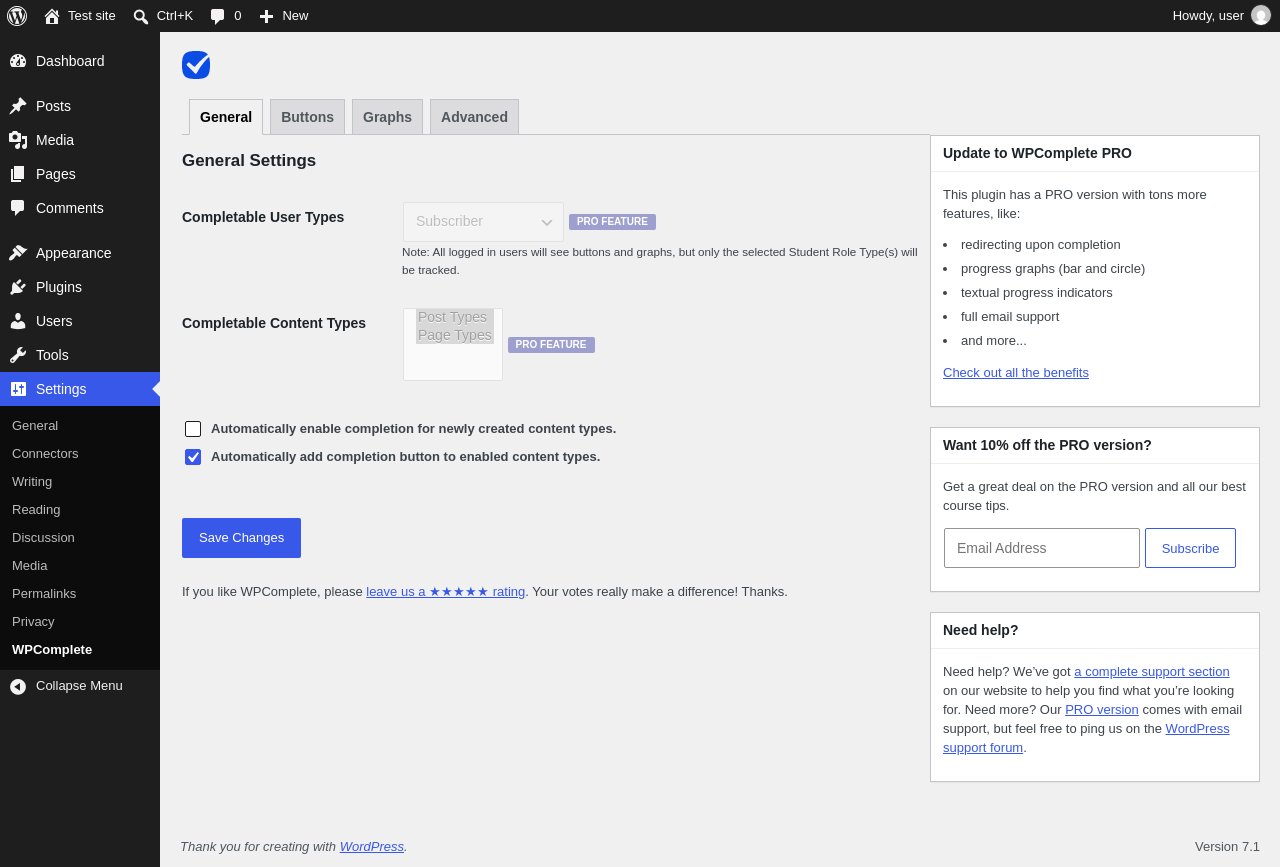Viewport: 1280px width, 867px height.
Task: Click the Media library icon
Action: pyautogui.click(x=18, y=140)
